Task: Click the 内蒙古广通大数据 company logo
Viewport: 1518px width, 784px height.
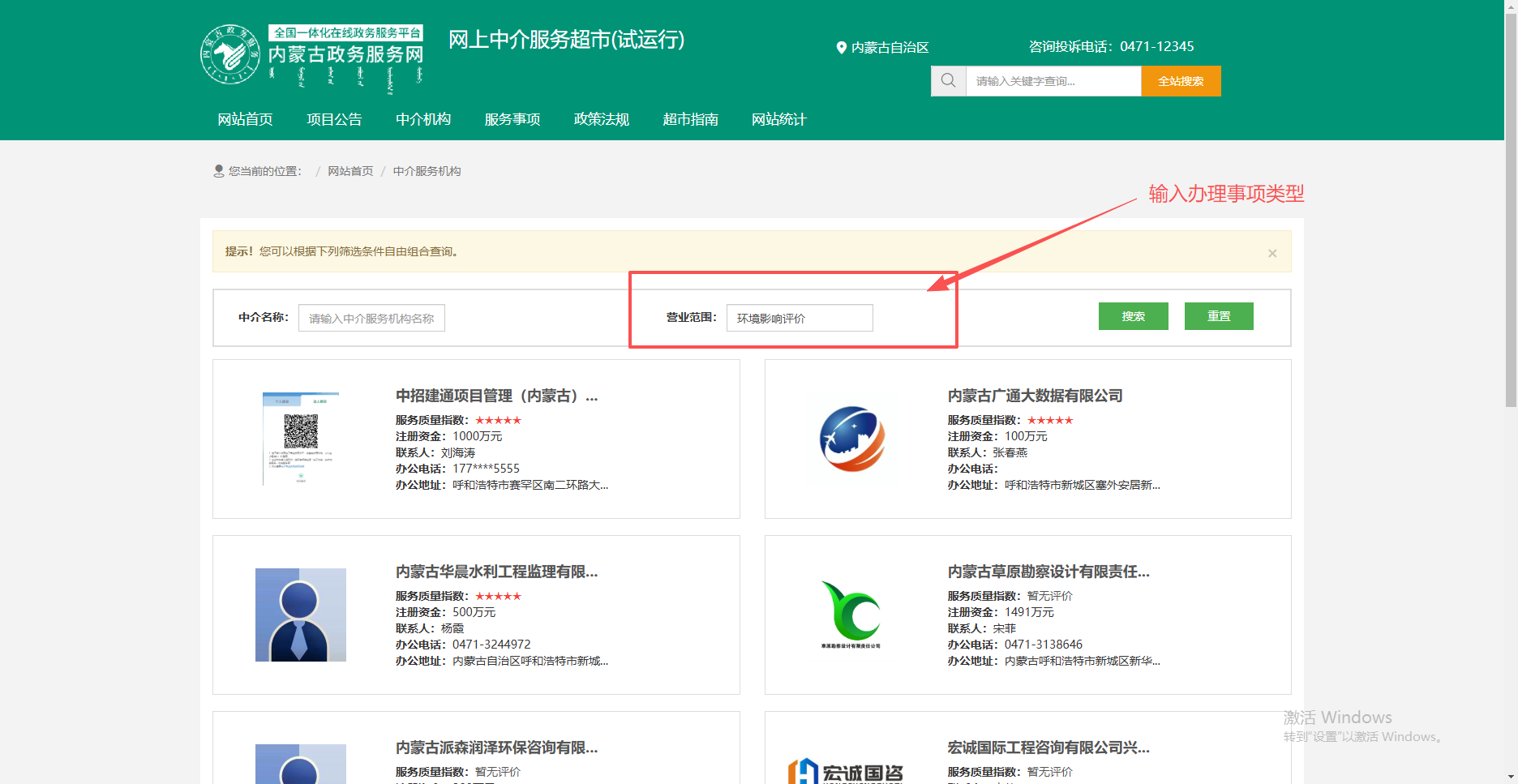Action: (x=852, y=439)
